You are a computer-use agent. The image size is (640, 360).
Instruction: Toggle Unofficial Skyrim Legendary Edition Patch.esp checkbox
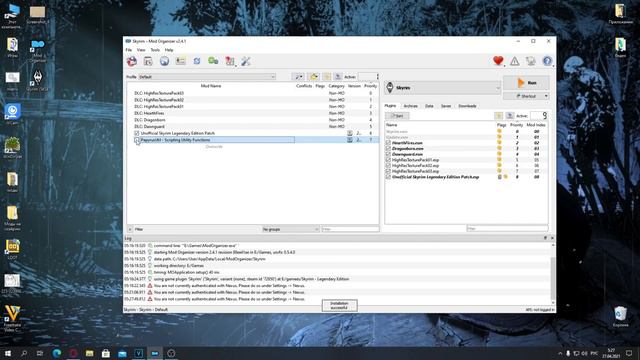point(388,177)
